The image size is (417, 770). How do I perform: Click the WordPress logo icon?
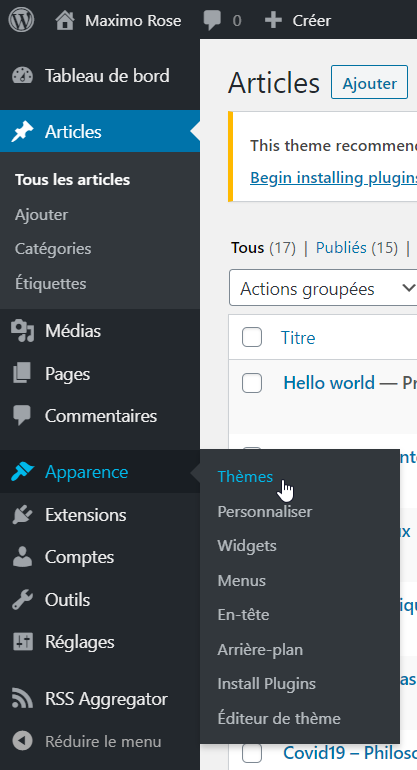click(x=21, y=20)
